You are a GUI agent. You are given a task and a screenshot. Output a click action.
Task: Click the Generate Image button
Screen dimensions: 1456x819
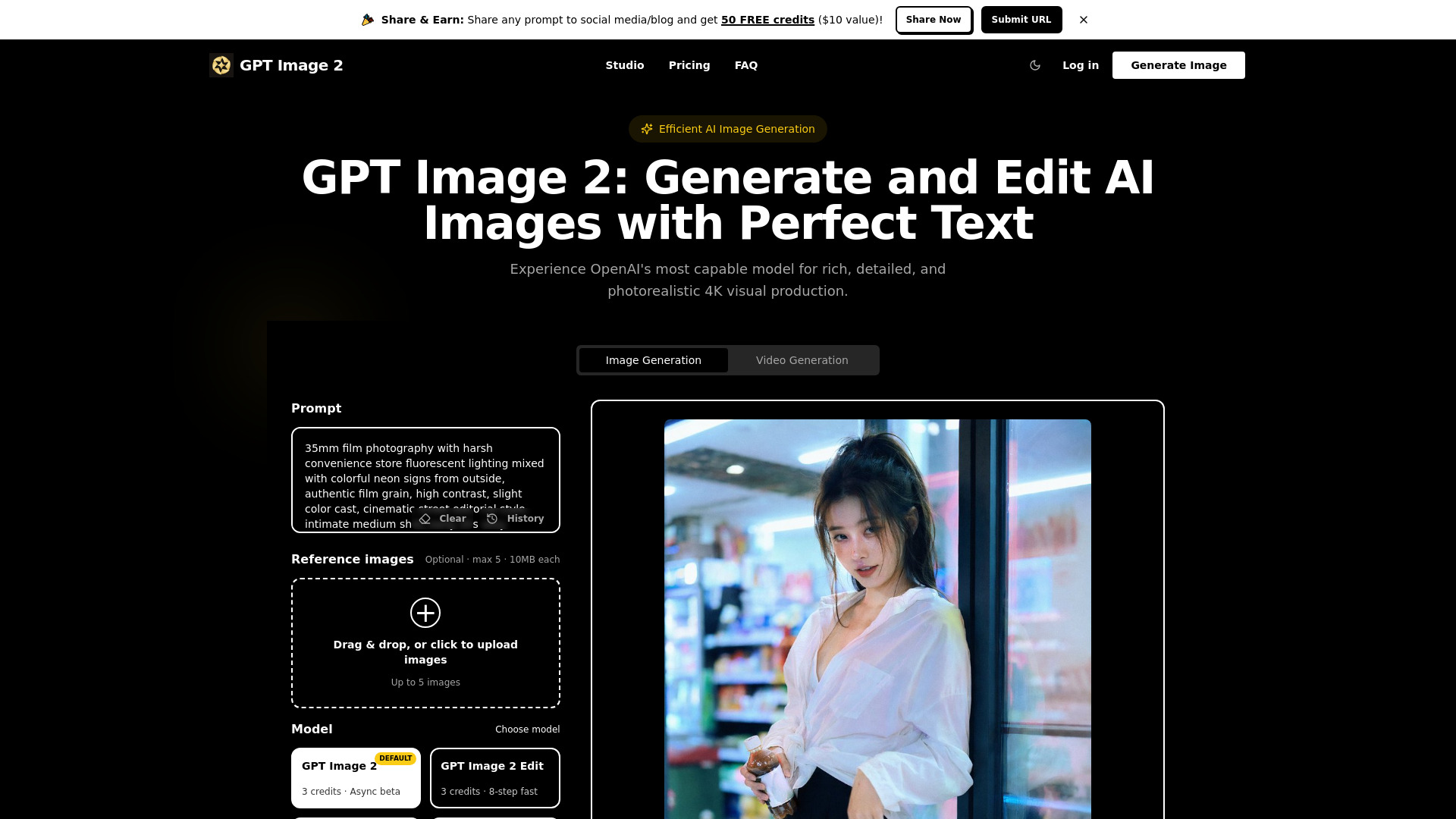[x=1178, y=65]
